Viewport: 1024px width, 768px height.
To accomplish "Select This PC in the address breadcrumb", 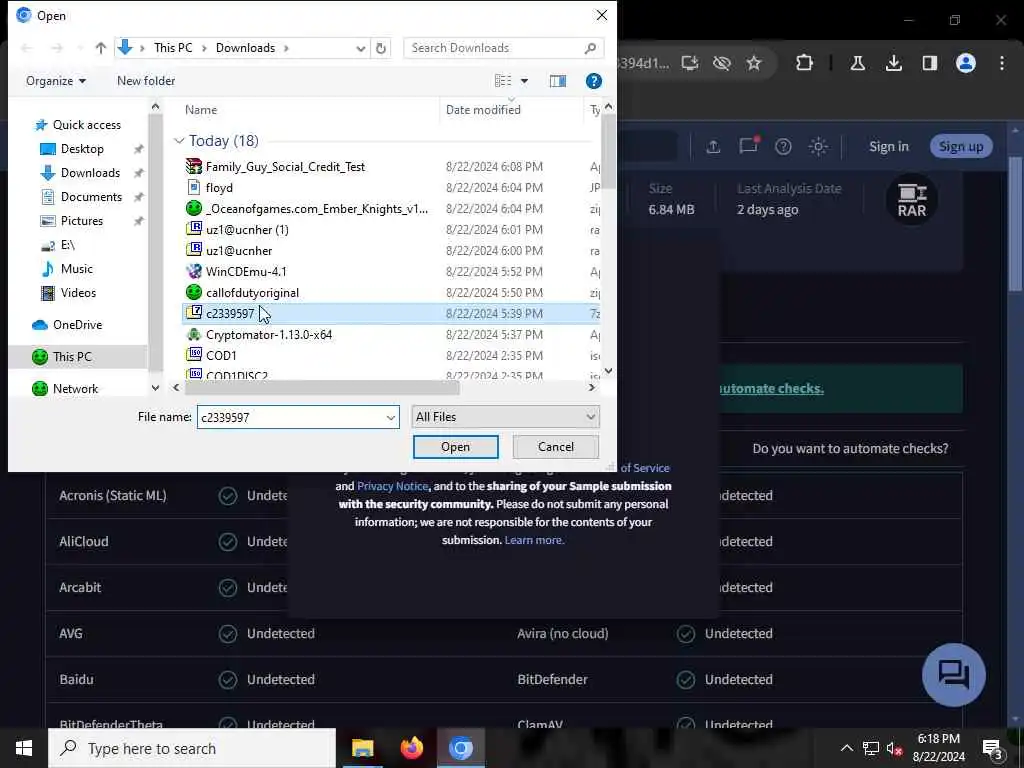I will [173, 48].
